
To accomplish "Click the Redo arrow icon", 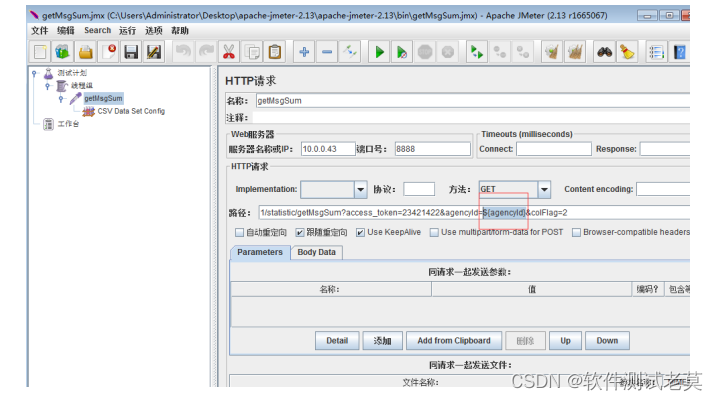I will click(206, 52).
